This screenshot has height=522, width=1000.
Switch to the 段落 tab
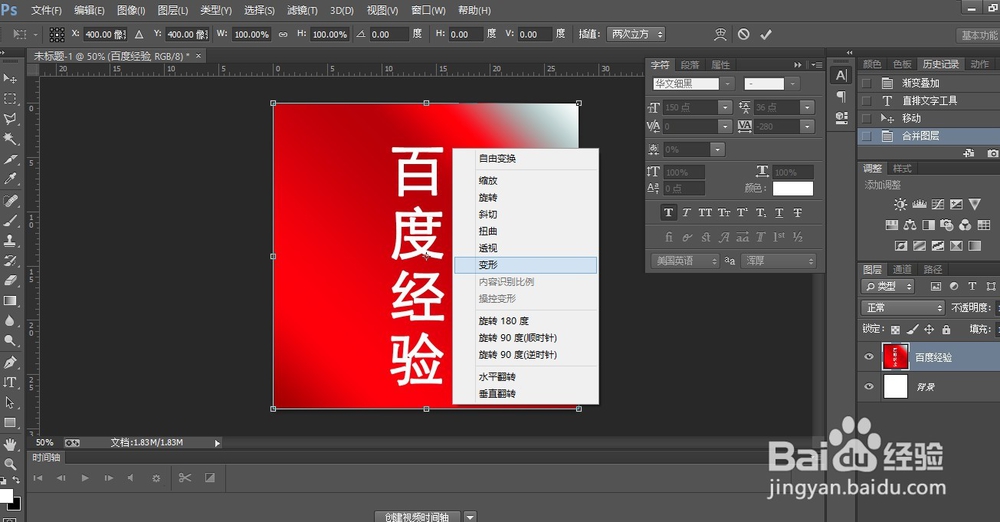689,64
